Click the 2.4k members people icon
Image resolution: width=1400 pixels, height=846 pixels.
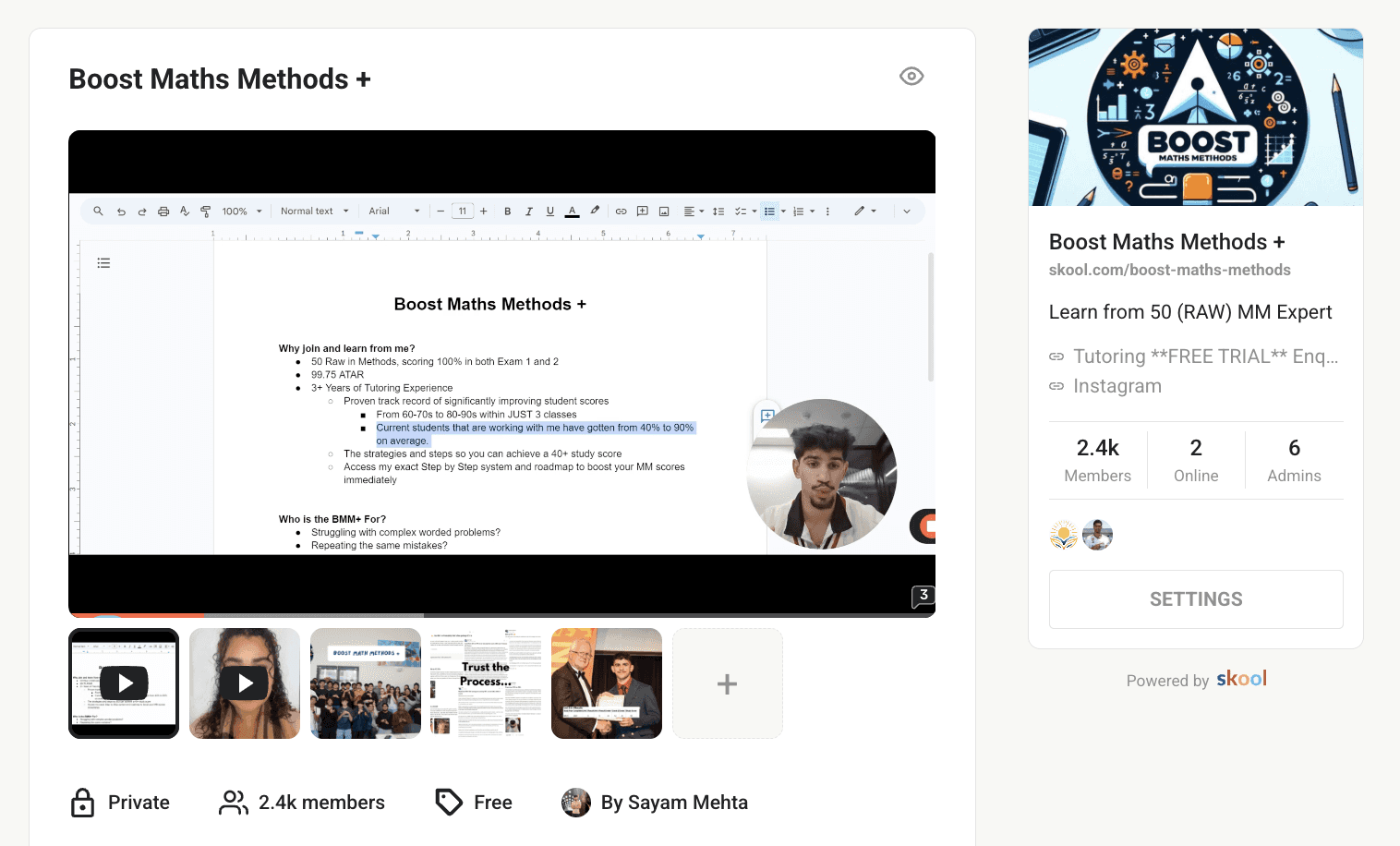(x=233, y=803)
